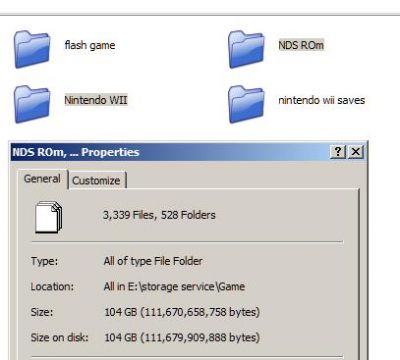Click the 'Location:' field label
The height and width of the screenshot is (360, 400).
click(x=52, y=286)
